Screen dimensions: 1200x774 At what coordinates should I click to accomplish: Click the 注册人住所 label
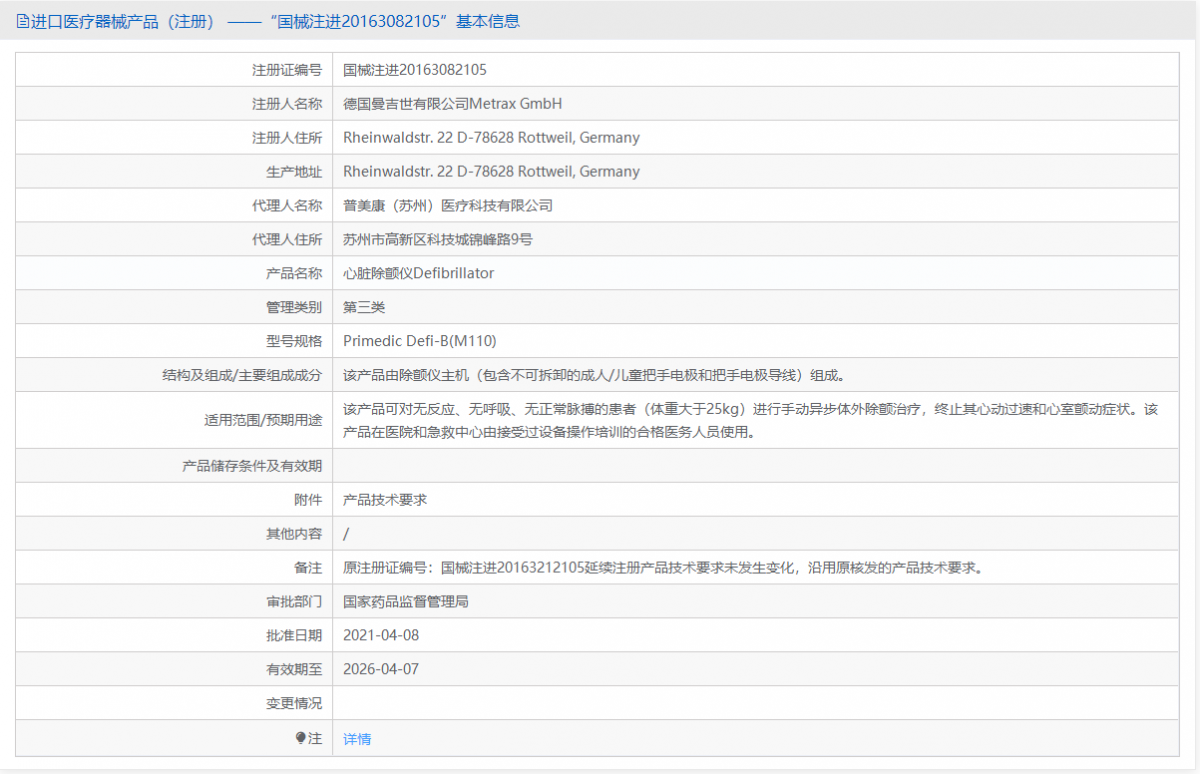pos(287,138)
